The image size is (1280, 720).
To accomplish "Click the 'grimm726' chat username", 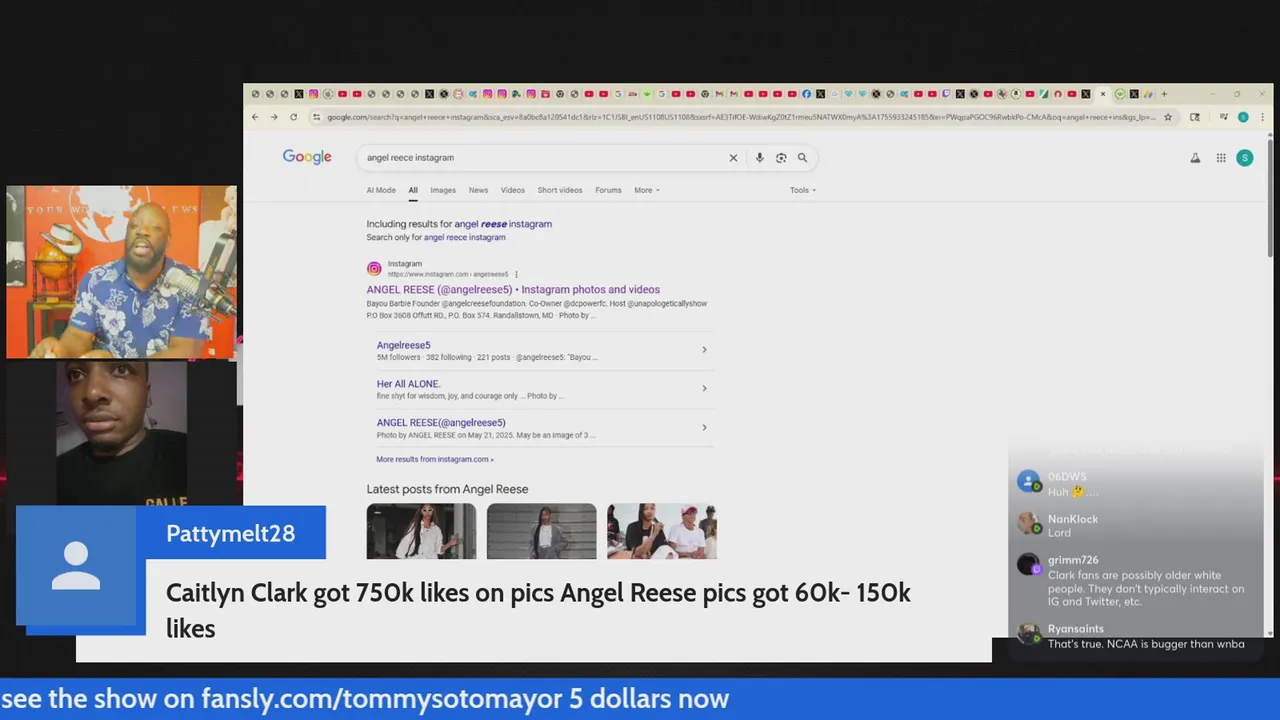I will click(1073, 560).
